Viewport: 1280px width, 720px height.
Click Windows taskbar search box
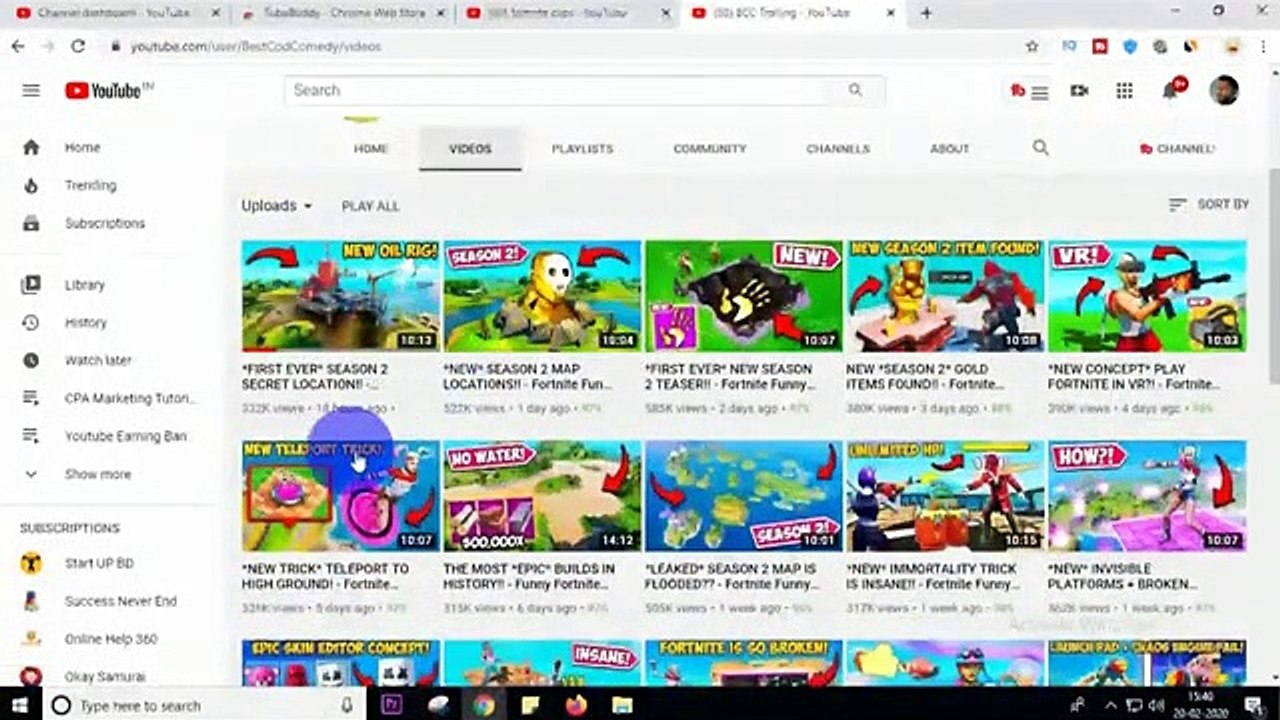point(205,705)
